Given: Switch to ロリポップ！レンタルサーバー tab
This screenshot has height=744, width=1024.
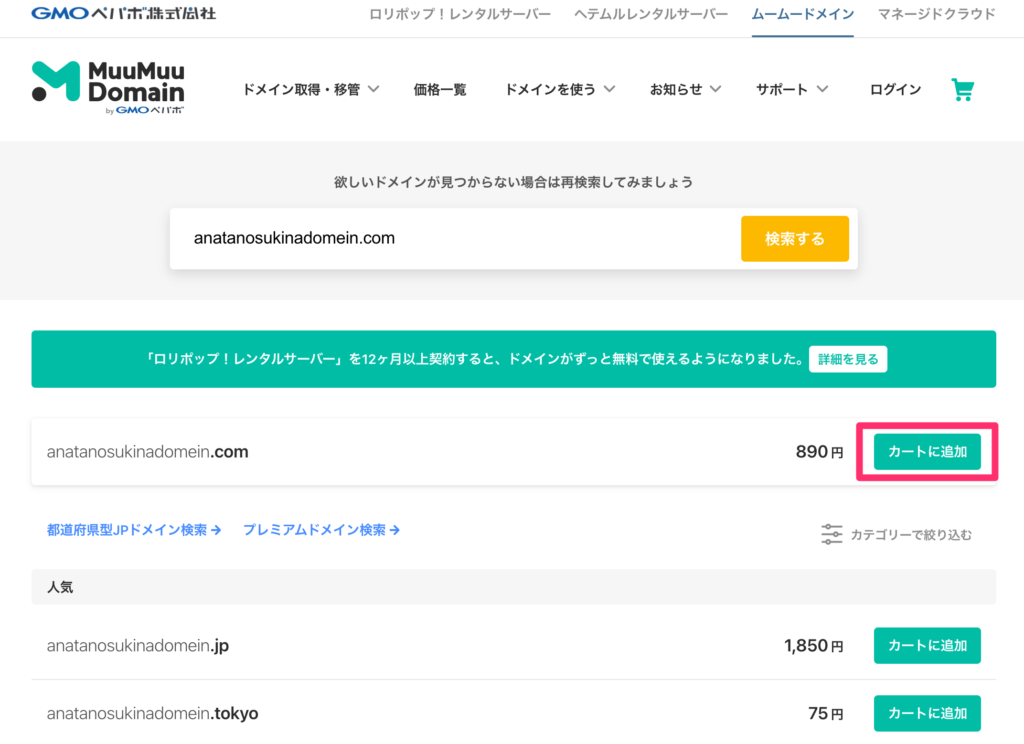Looking at the screenshot, I should [x=459, y=14].
